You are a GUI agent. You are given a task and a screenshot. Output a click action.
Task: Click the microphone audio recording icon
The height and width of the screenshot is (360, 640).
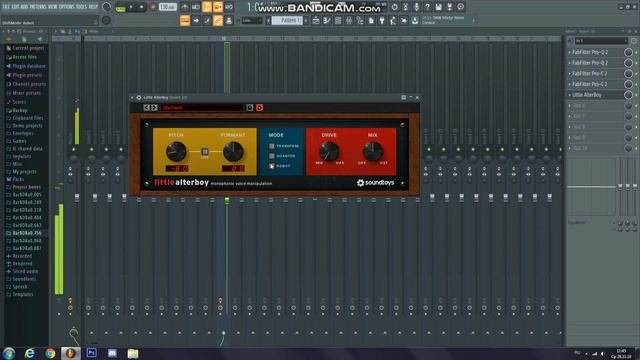pyautogui.click(x=416, y=7)
